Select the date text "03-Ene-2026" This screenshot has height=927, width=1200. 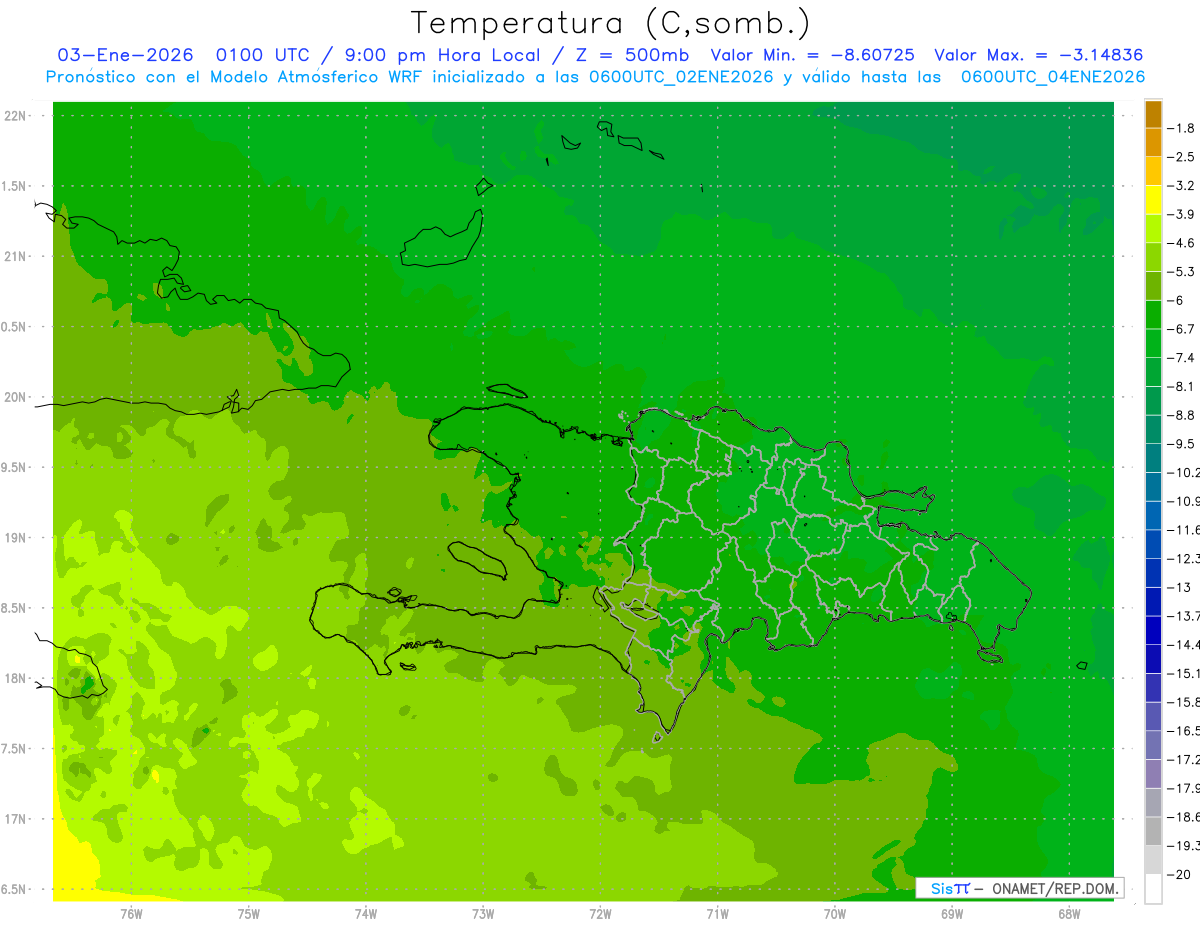tap(125, 56)
